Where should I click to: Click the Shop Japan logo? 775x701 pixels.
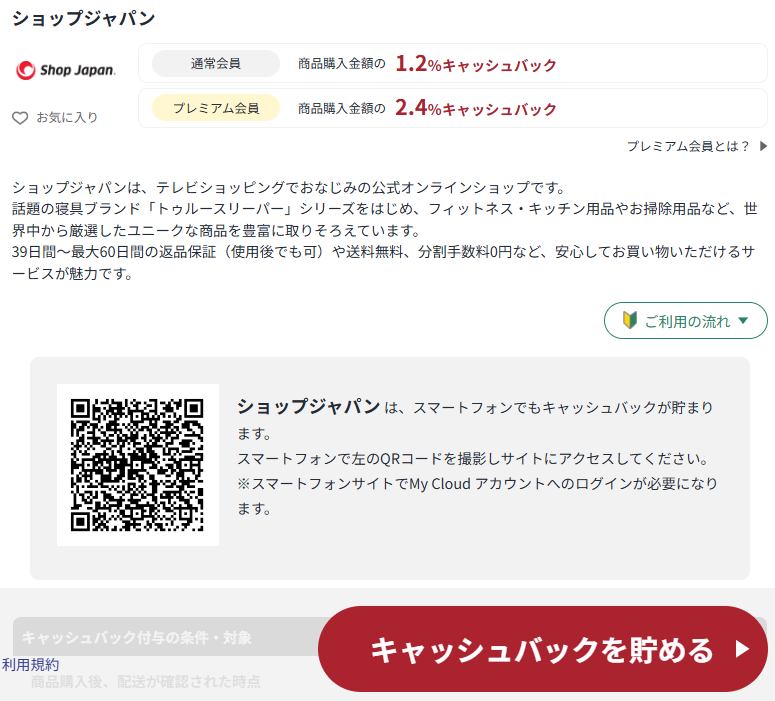[x=66, y=70]
